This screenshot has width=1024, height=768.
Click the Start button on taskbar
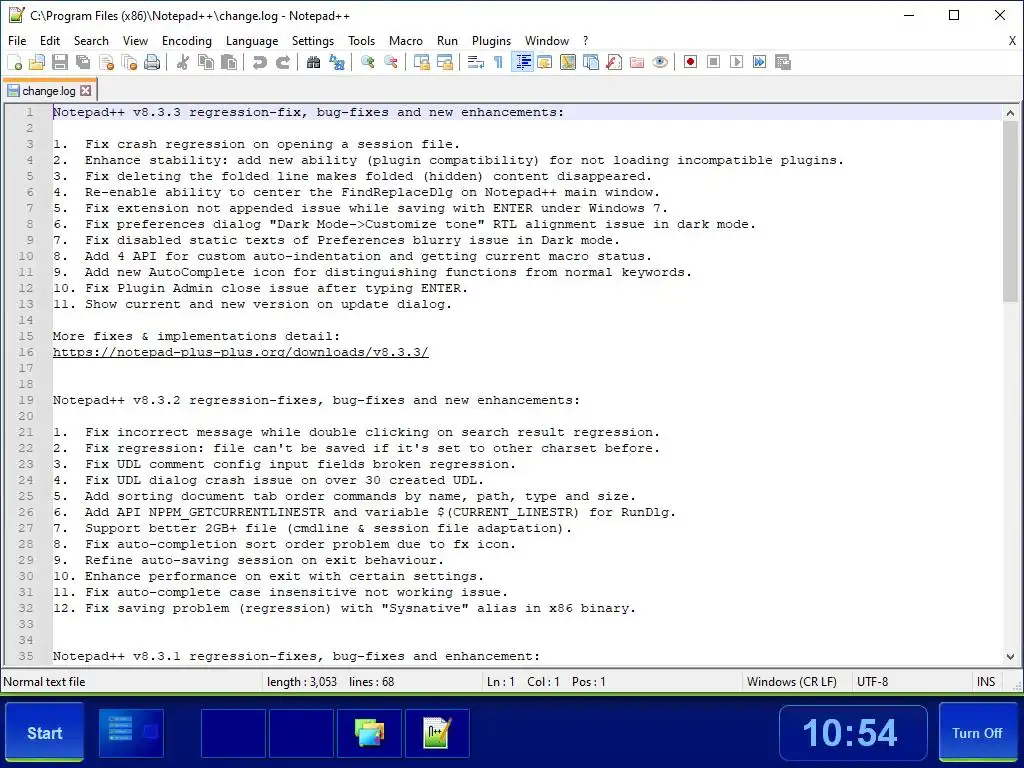pyautogui.click(x=44, y=733)
